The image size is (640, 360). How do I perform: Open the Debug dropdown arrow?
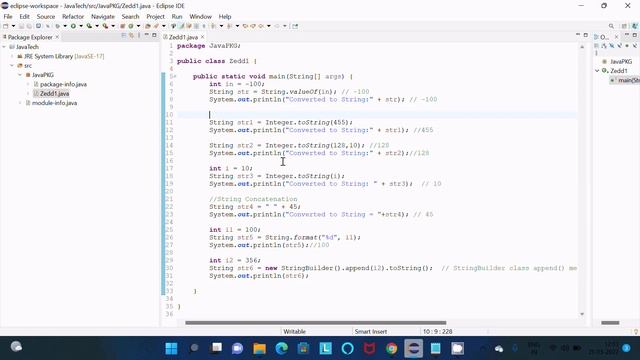65,26
